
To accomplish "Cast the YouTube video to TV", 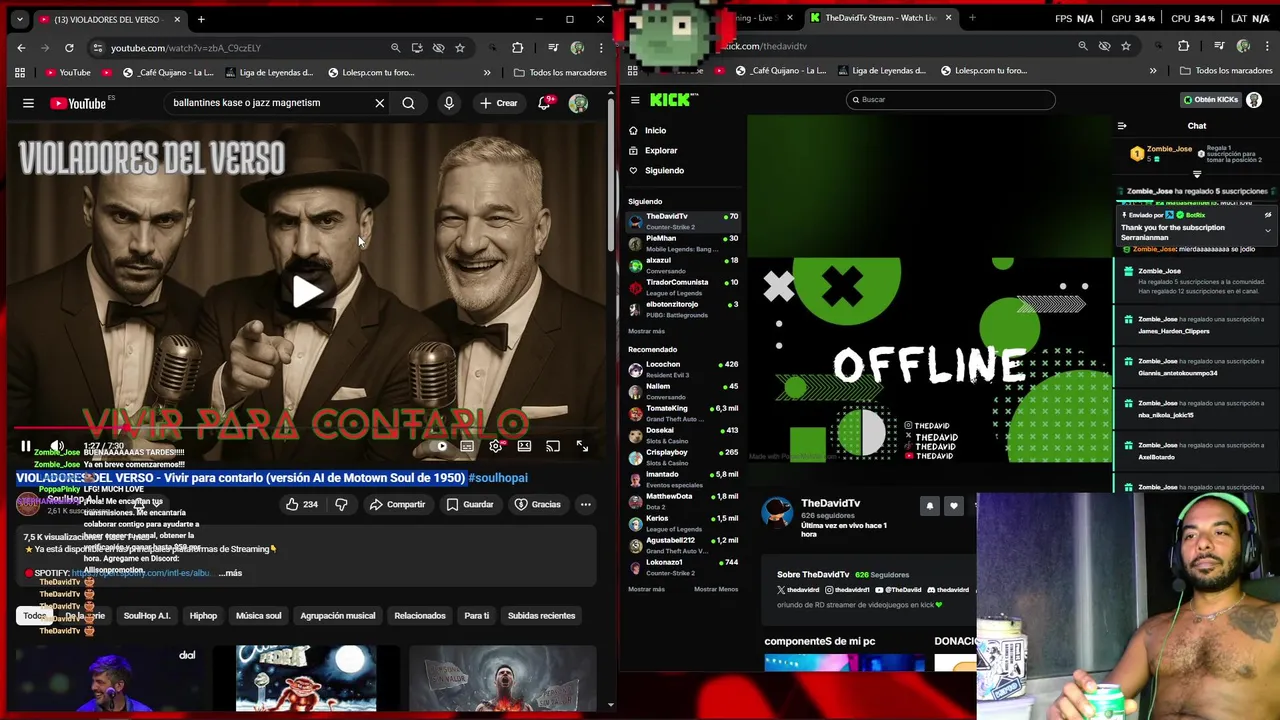I will pos(553,447).
